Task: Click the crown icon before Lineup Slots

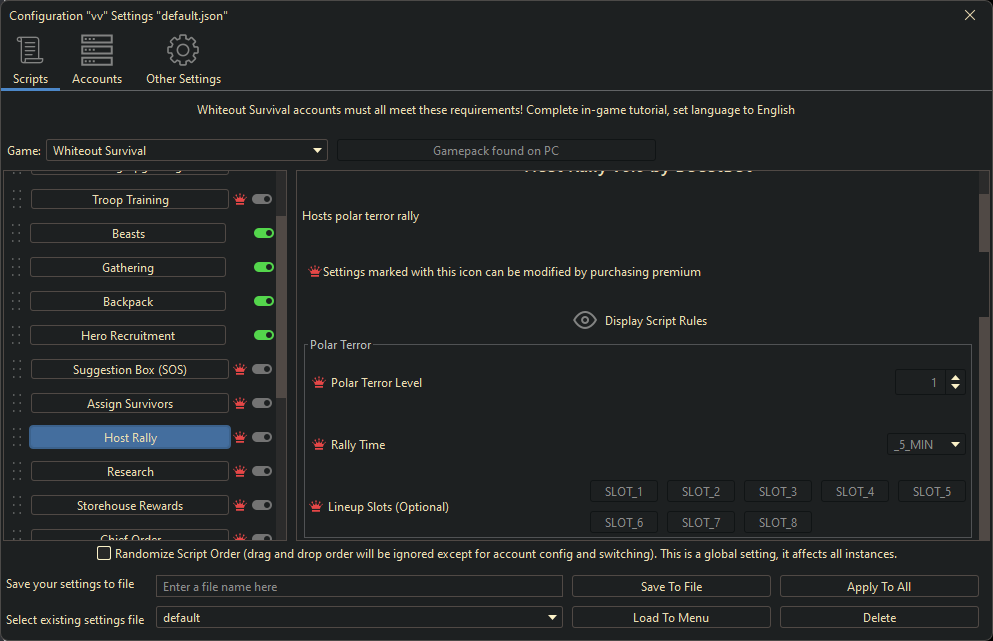Action: click(x=316, y=507)
